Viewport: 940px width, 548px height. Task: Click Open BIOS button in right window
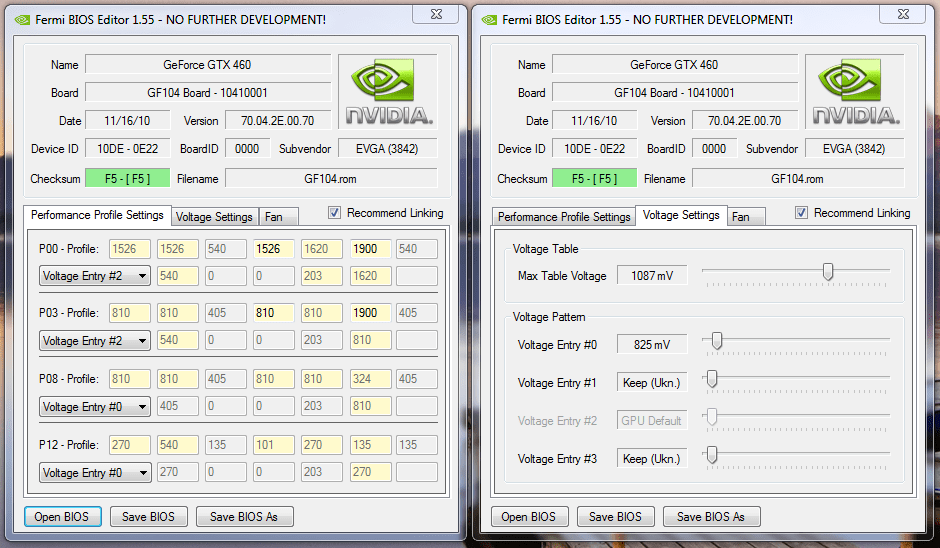(x=529, y=517)
